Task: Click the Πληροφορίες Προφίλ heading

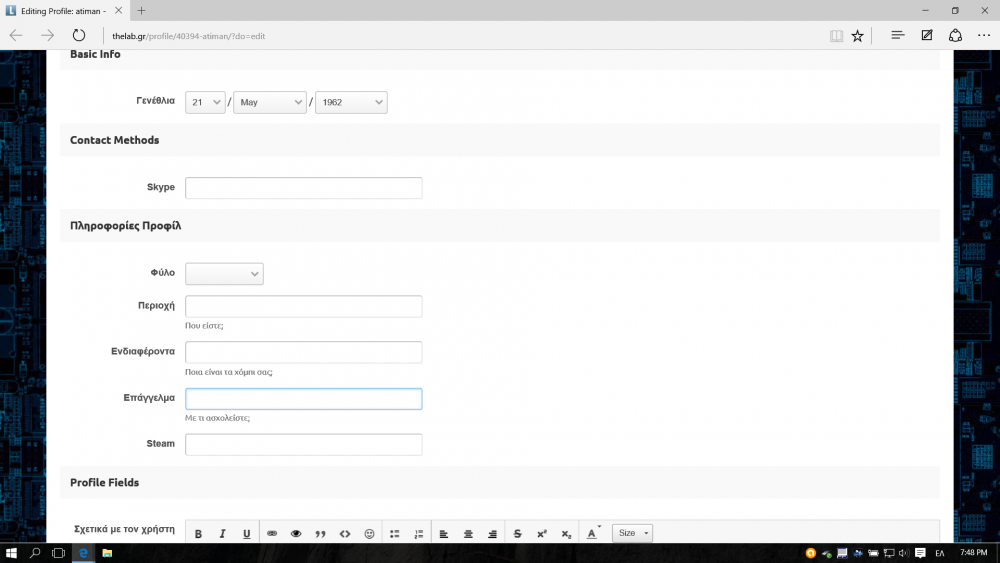Action: pyautogui.click(x=126, y=226)
